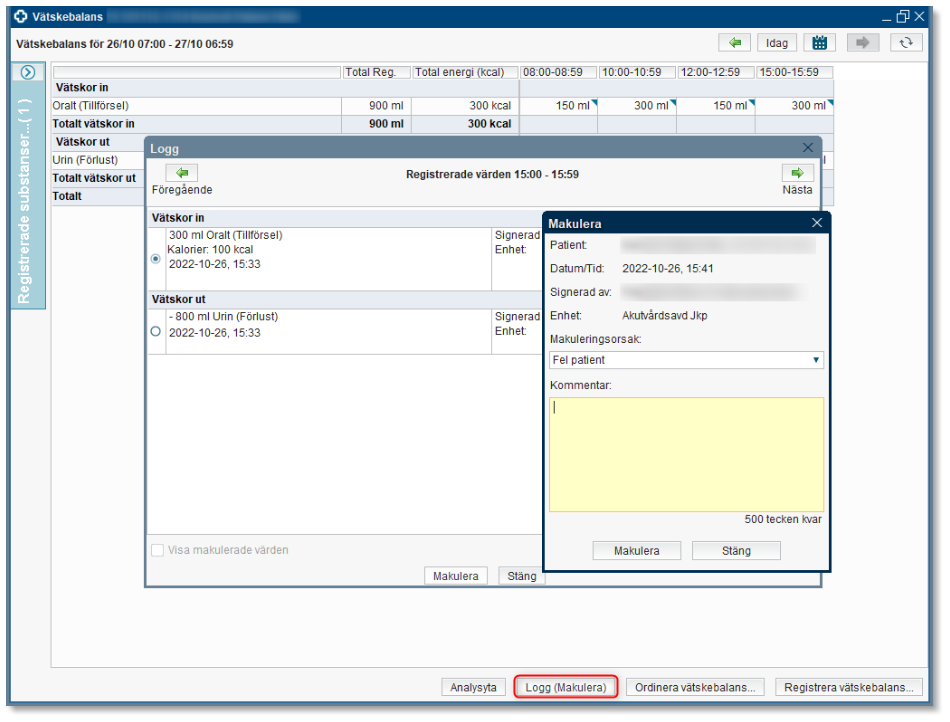Viewport: 950px width, 722px height.
Task: Open the Makuleringsorsak dropdown
Action: [686, 360]
